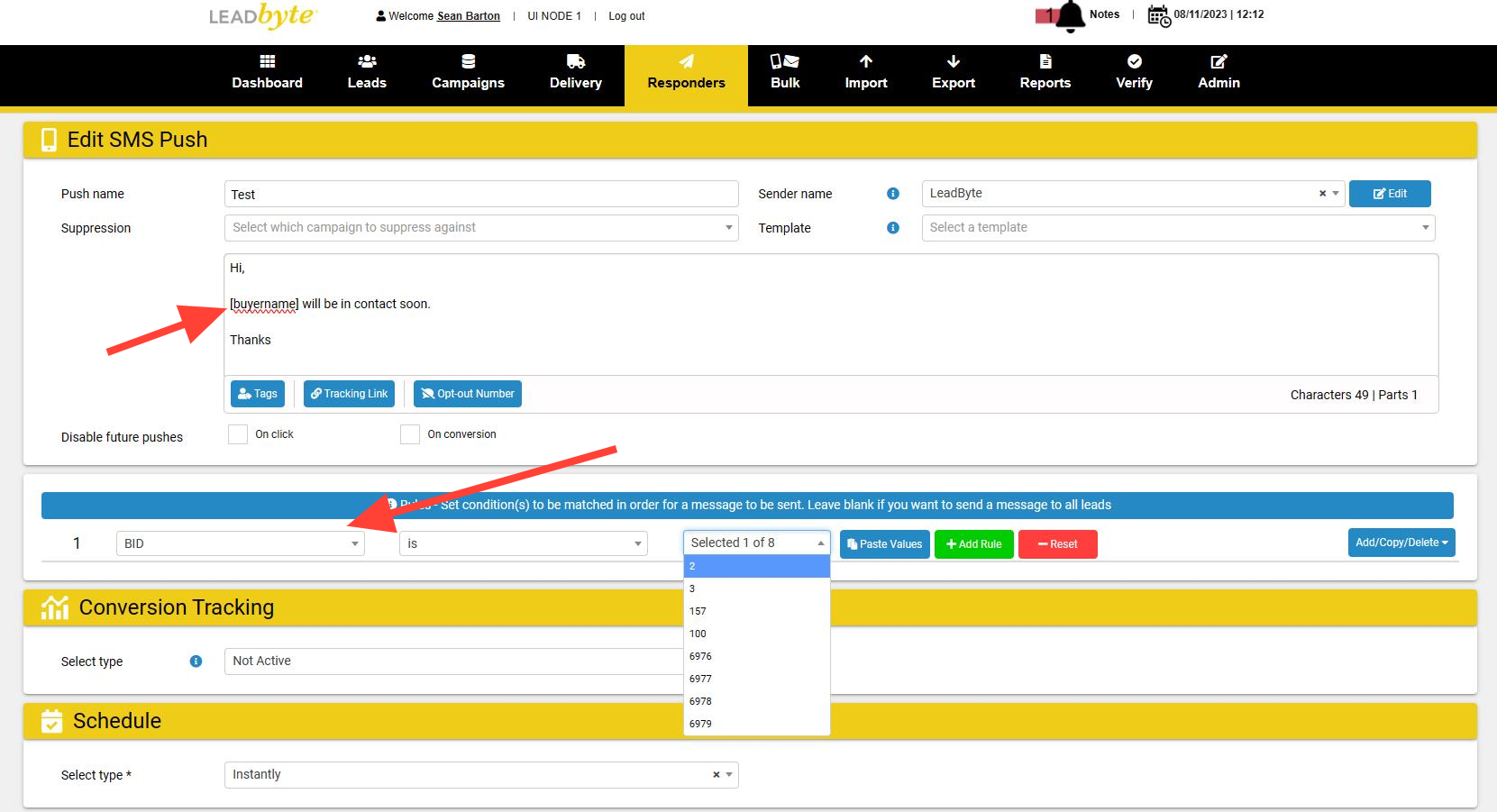Go to the Export menu

pyautogui.click(x=954, y=76)
